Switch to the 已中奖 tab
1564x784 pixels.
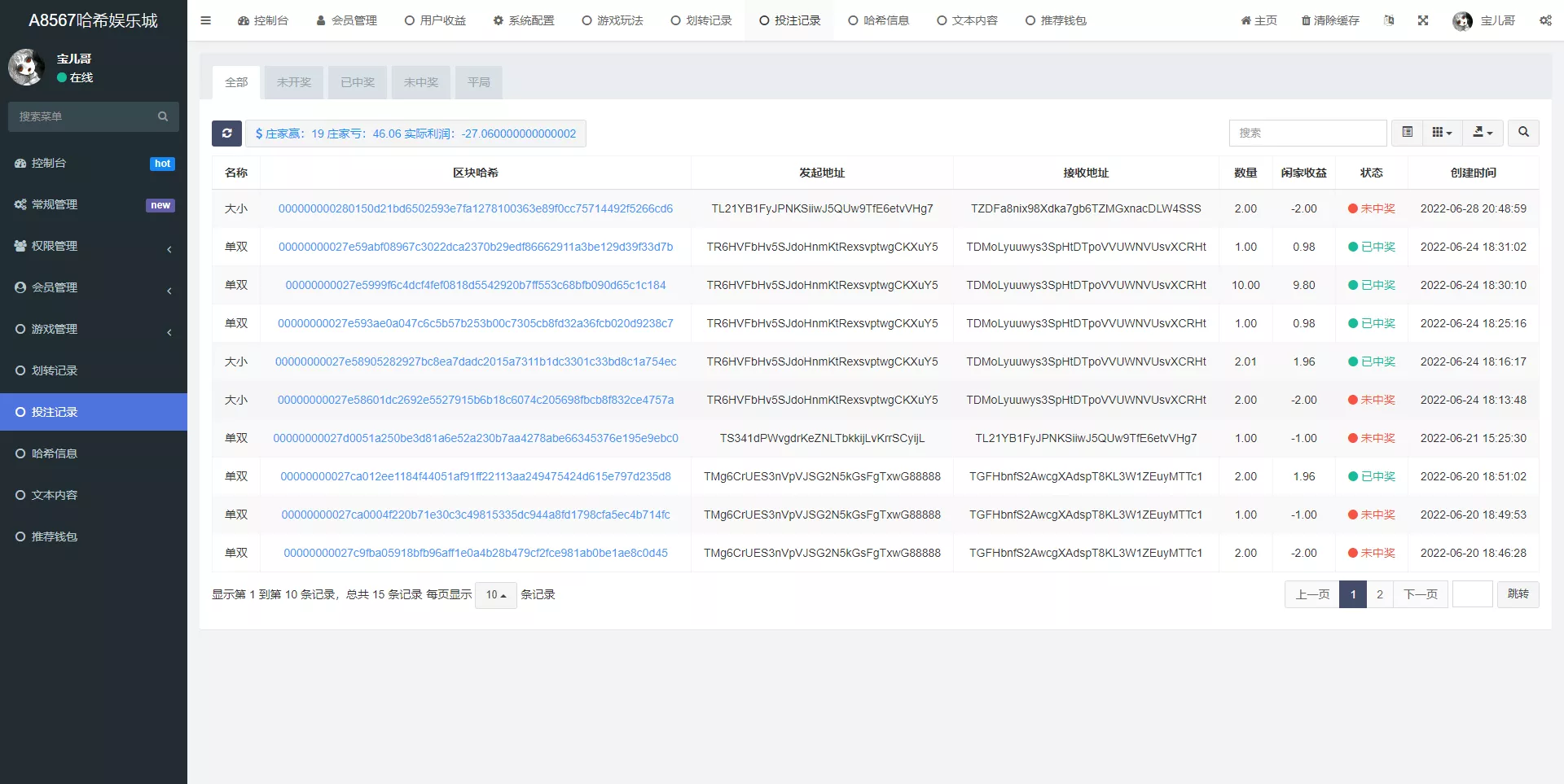click(x=357, y=82)
